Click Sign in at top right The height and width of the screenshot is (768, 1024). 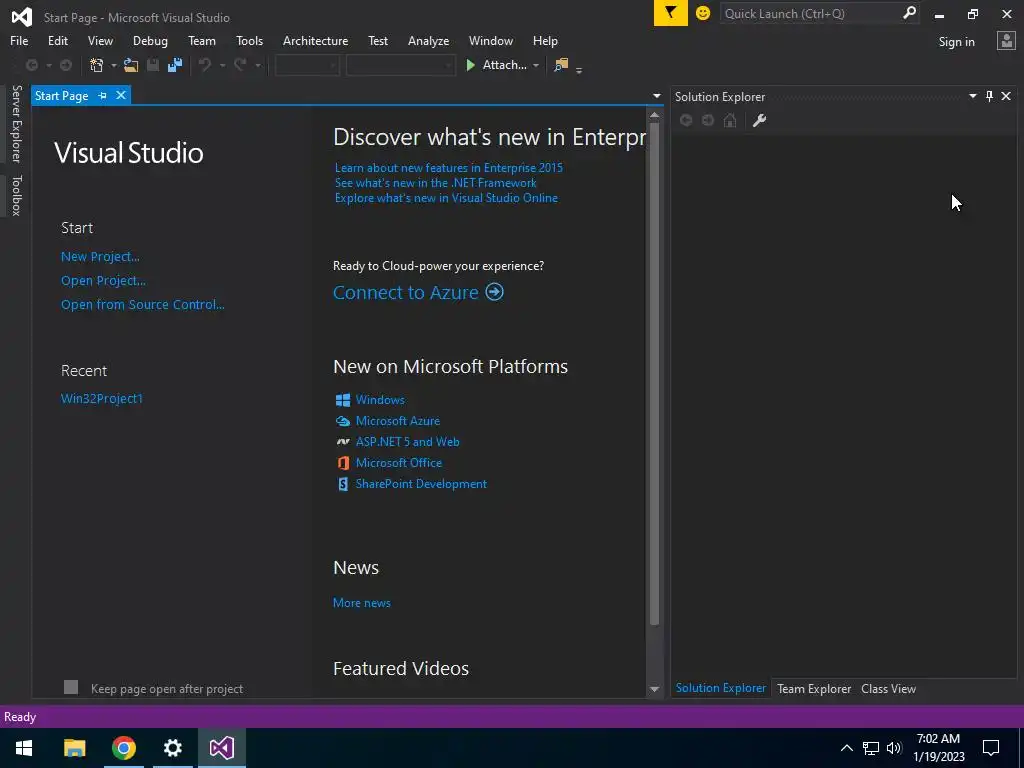tap(956, 42)
